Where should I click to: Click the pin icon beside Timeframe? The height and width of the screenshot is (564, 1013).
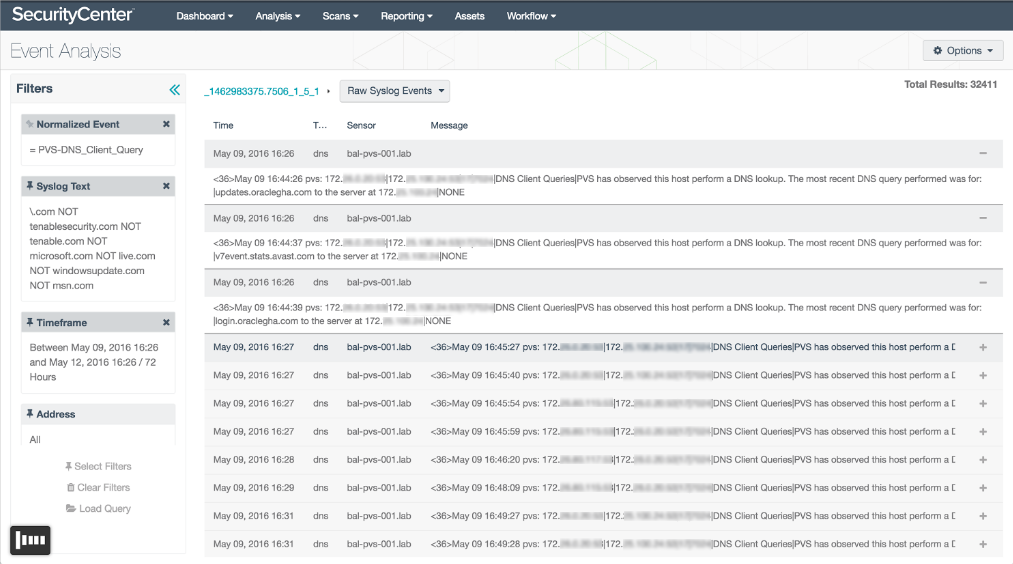[x=30, y=322]
